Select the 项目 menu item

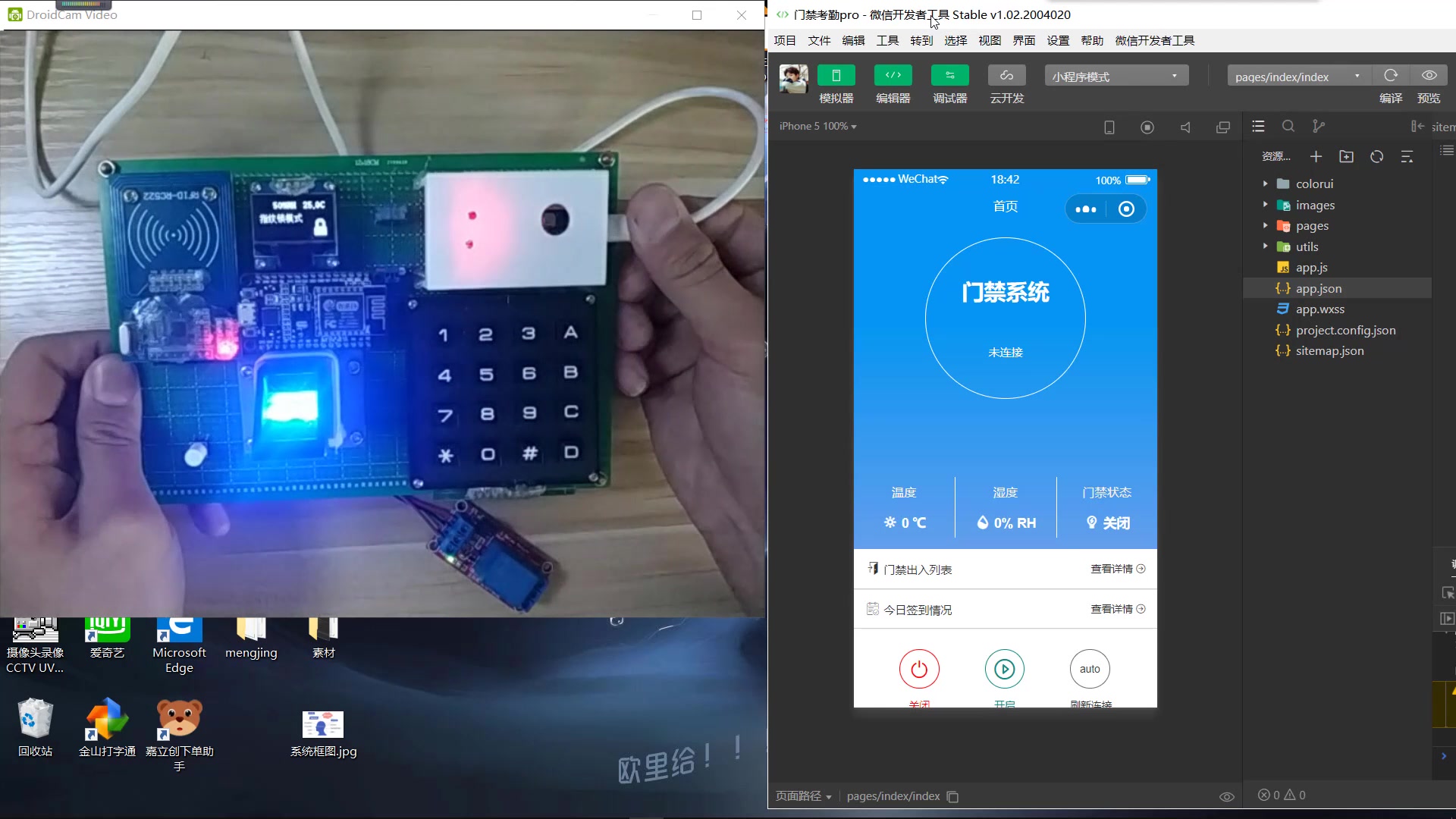pos(786,40)
